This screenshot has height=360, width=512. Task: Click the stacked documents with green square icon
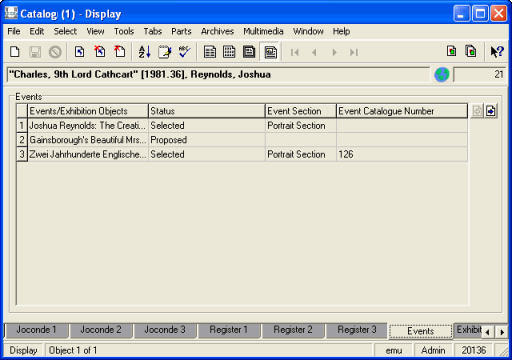[471, 51]
